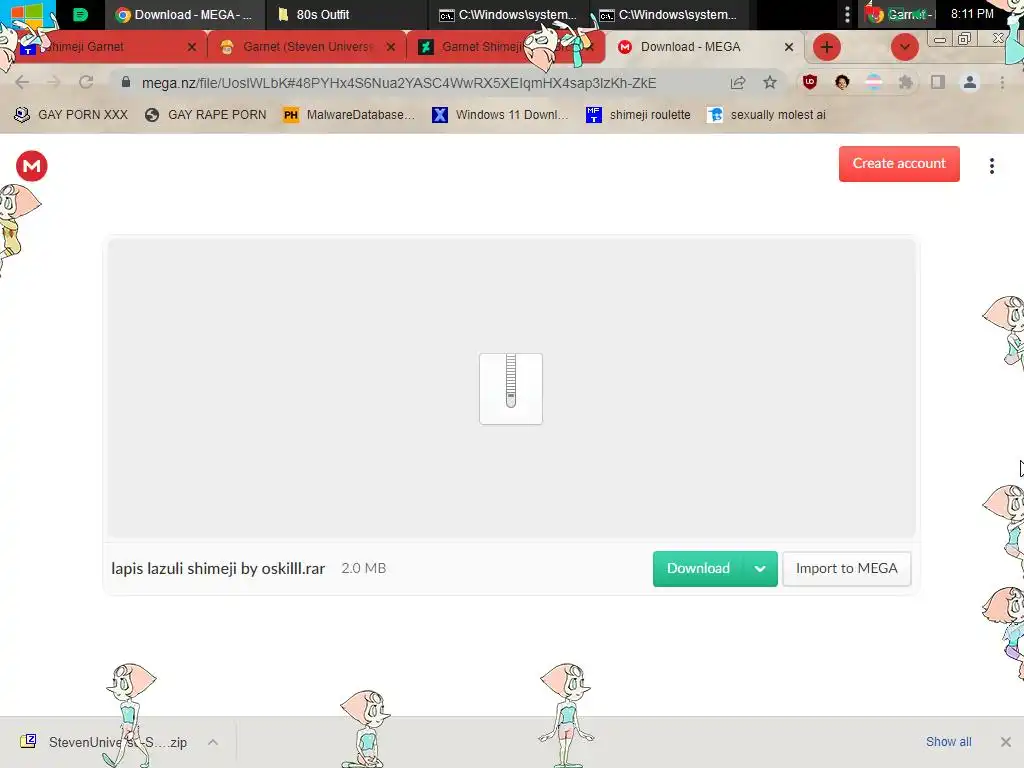This screenshot has width=1024, height=768.
Task: Click the file name lapis lazuli shimeji by oskilll.rar
Action: coord(218,569)
